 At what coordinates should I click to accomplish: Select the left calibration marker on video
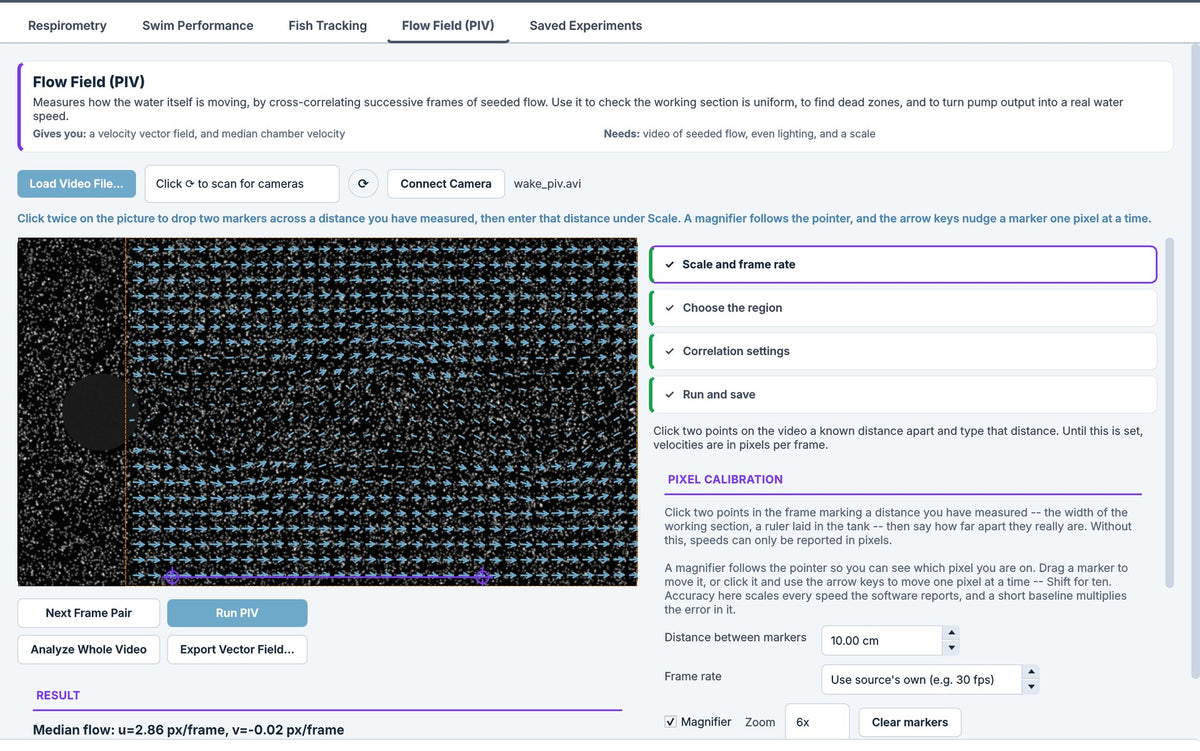(x=172, y=577)
